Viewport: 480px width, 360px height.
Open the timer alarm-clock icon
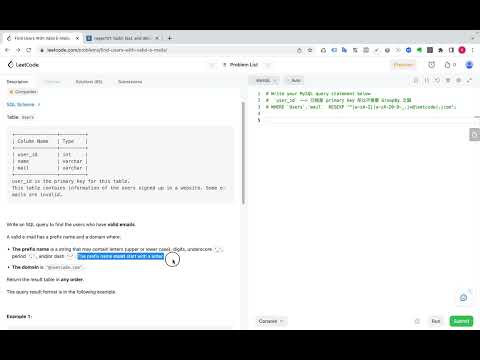[432, 65]
